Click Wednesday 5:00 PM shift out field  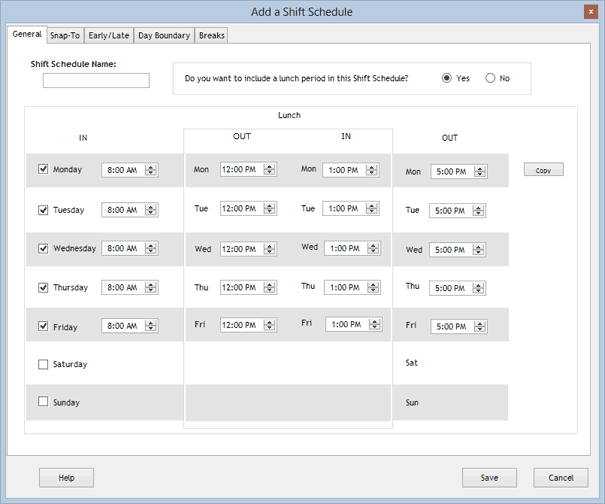click(x=458, y=250)
